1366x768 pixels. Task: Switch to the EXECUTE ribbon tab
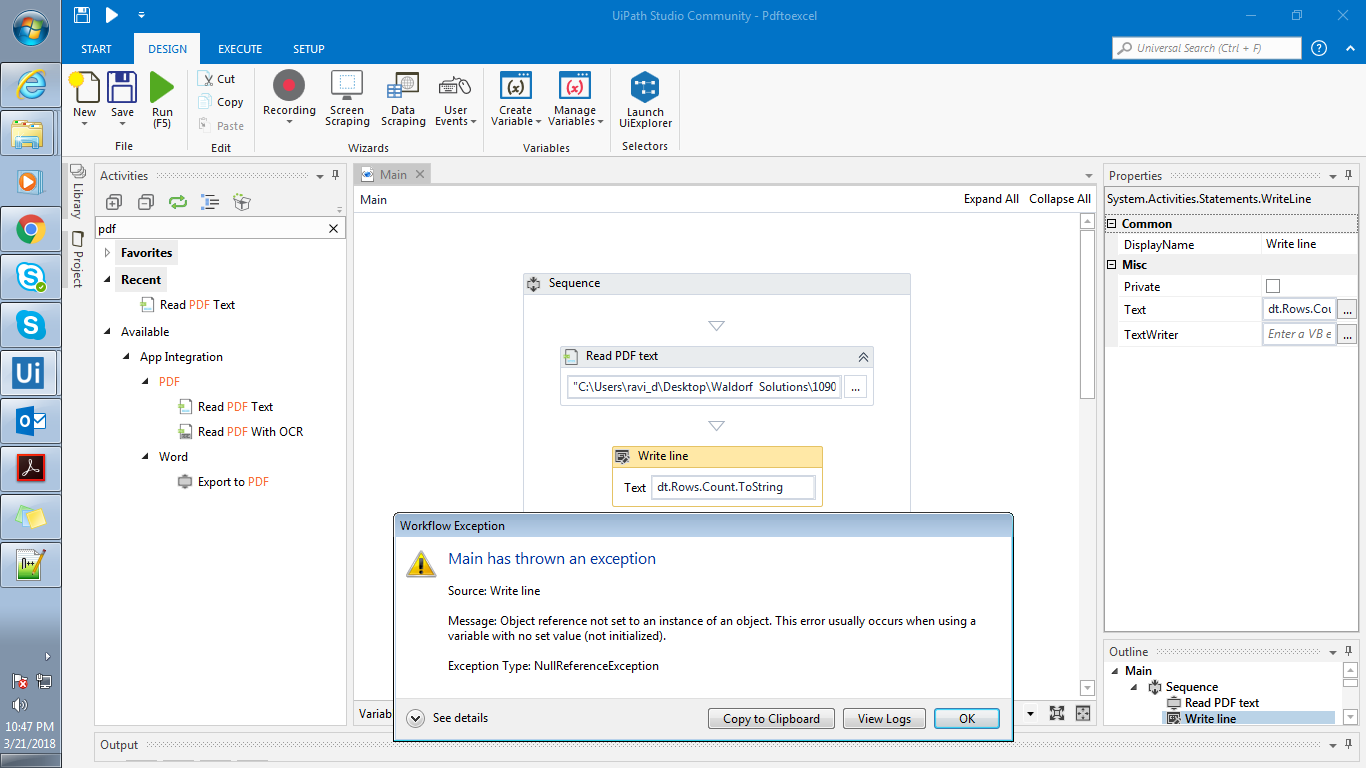[240, 49]
